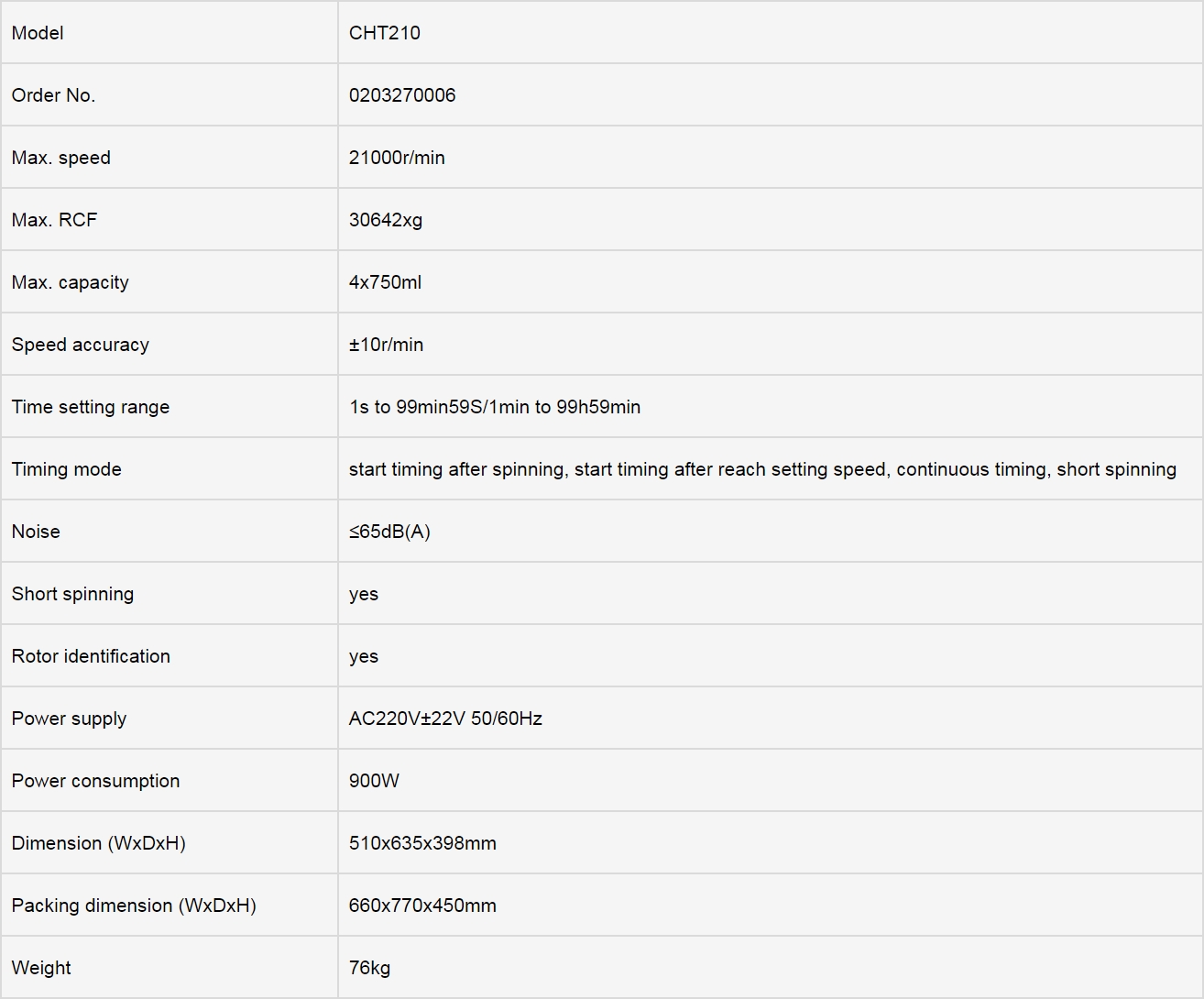
Task: Click the Rotor identification label
Action: (x=91, y=656)
